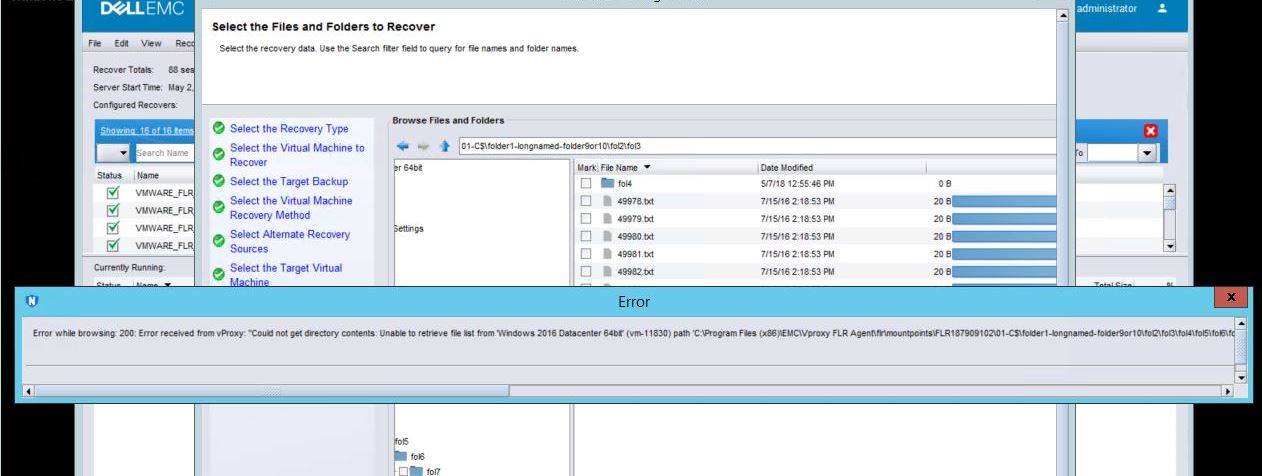
Task: Open Select the Virtual Machine to Recover step
Action: coord(297,155)
